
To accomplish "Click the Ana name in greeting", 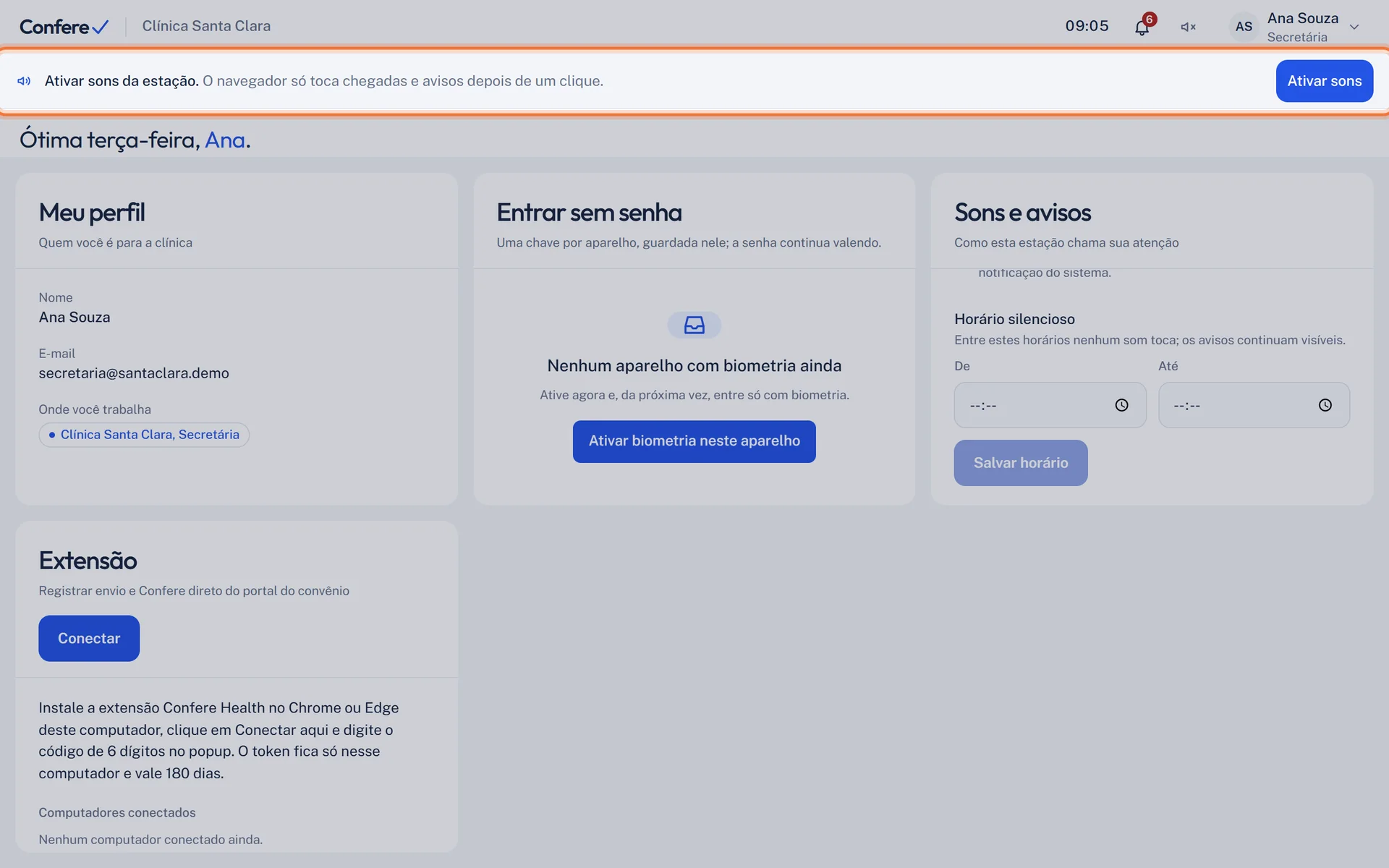I will click(225, 140).
